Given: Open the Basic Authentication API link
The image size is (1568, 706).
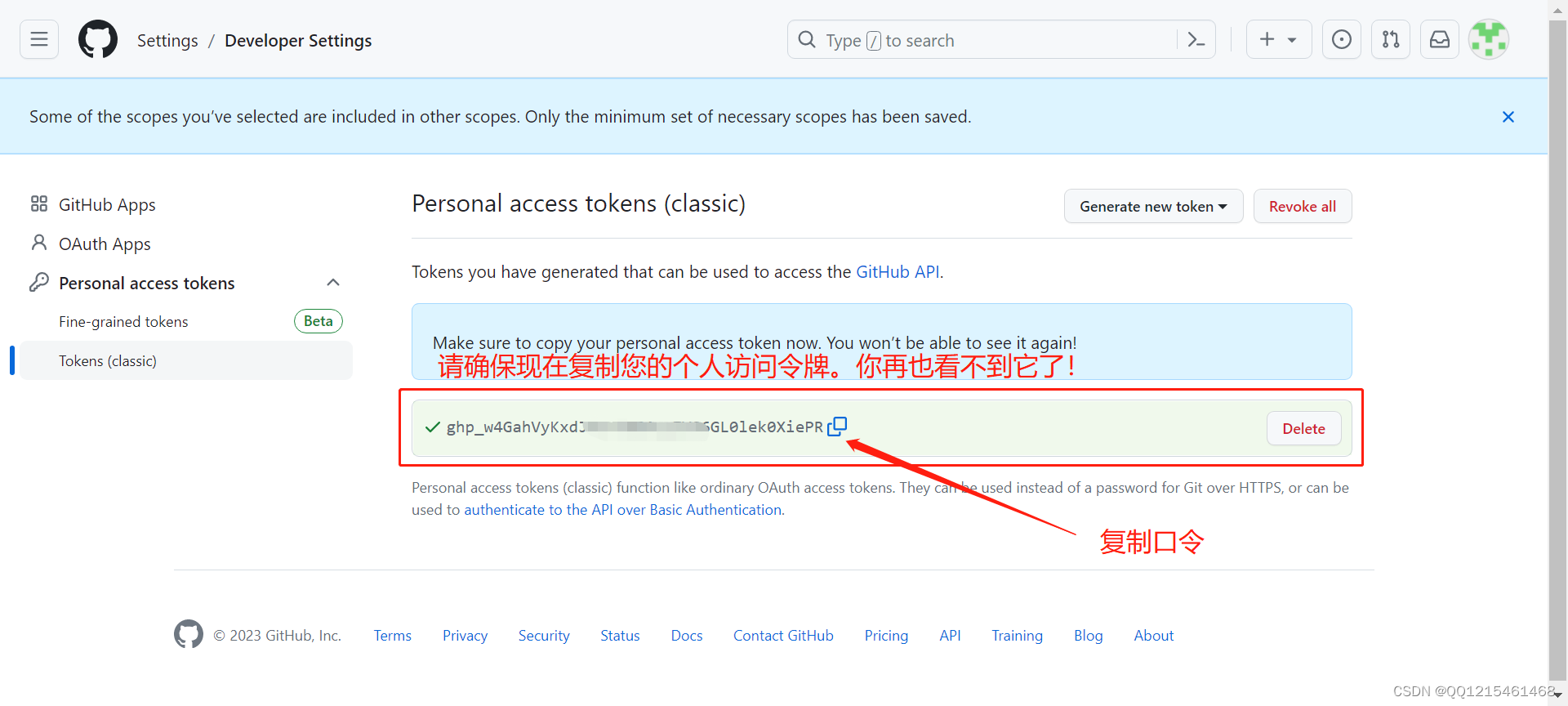Looking at the screenshot, I should [x=623, y=510].
